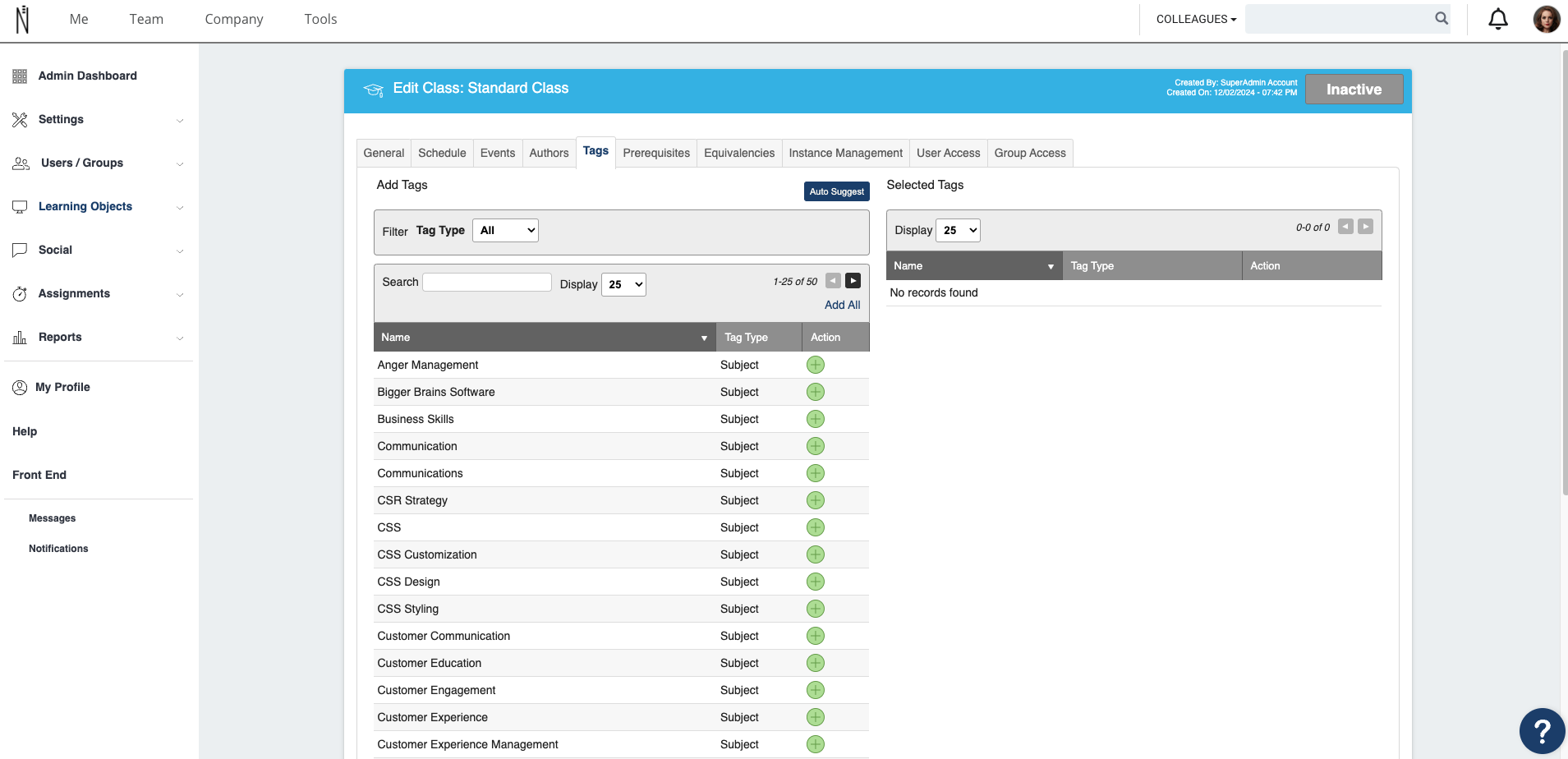1568x759 pixels.
Task: Click the Learning Objects monitor icon
Action: 20,207
